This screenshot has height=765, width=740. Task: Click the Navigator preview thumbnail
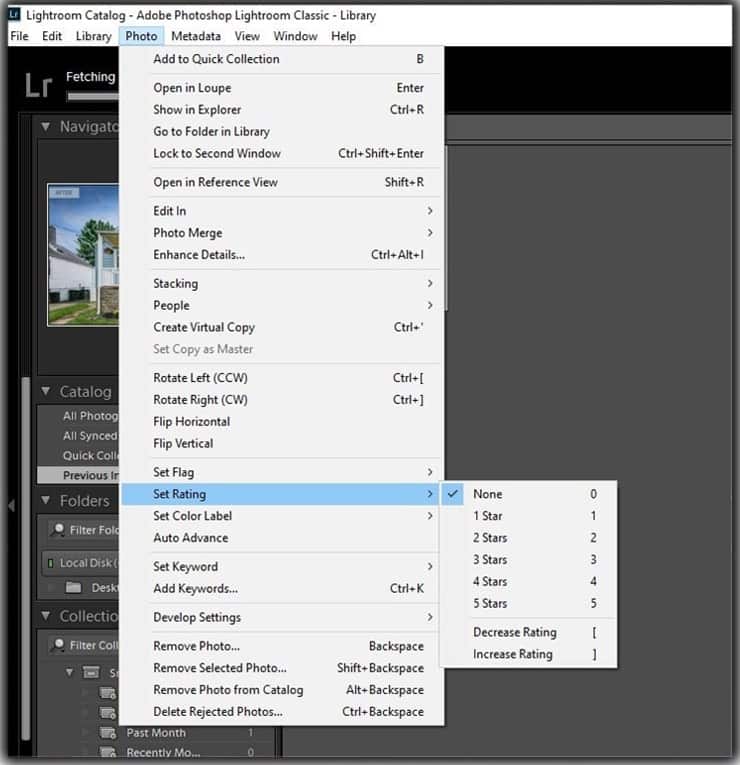(x=83, y=254)
